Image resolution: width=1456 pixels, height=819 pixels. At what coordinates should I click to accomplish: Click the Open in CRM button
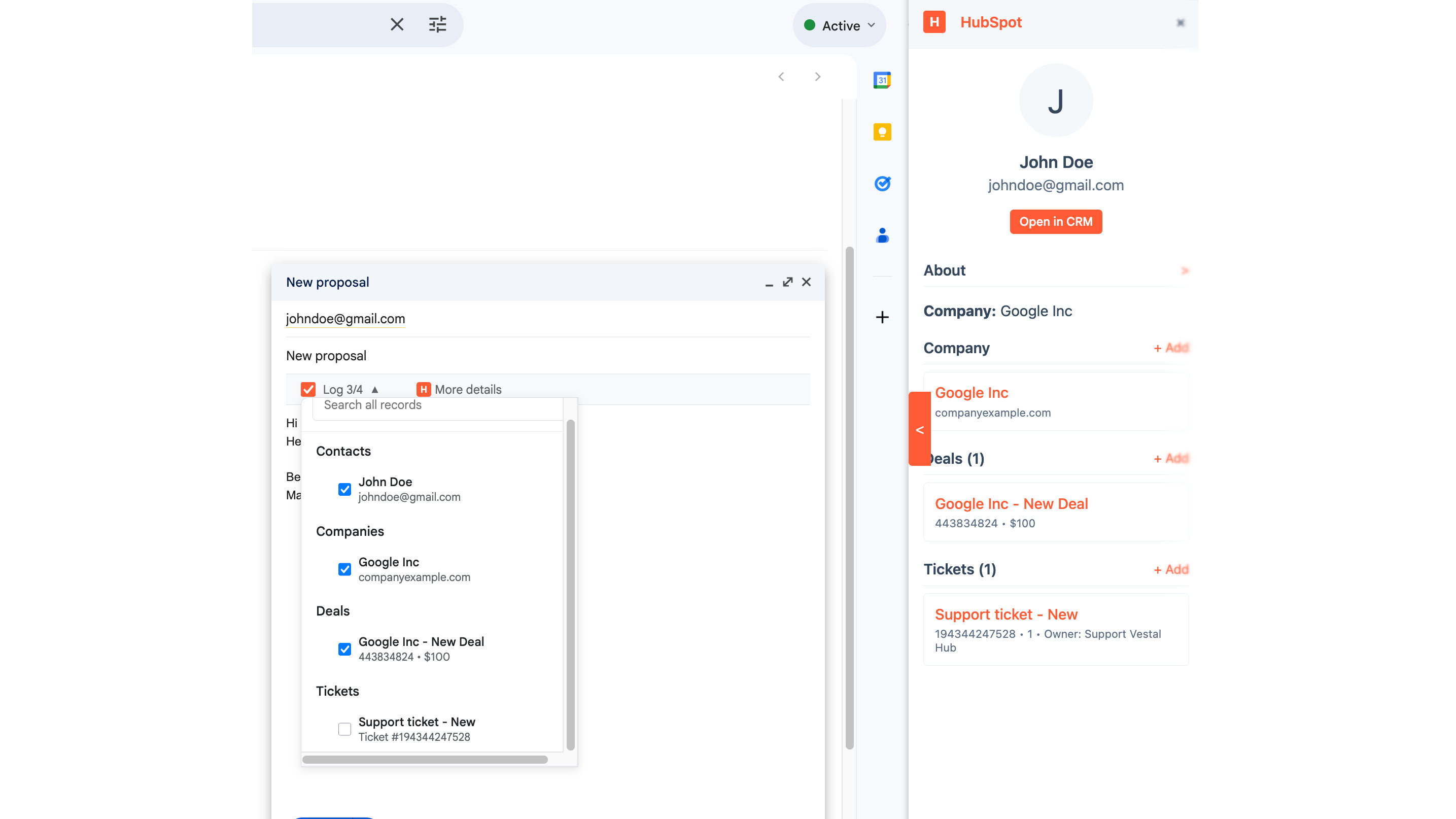click(1056, 222)
